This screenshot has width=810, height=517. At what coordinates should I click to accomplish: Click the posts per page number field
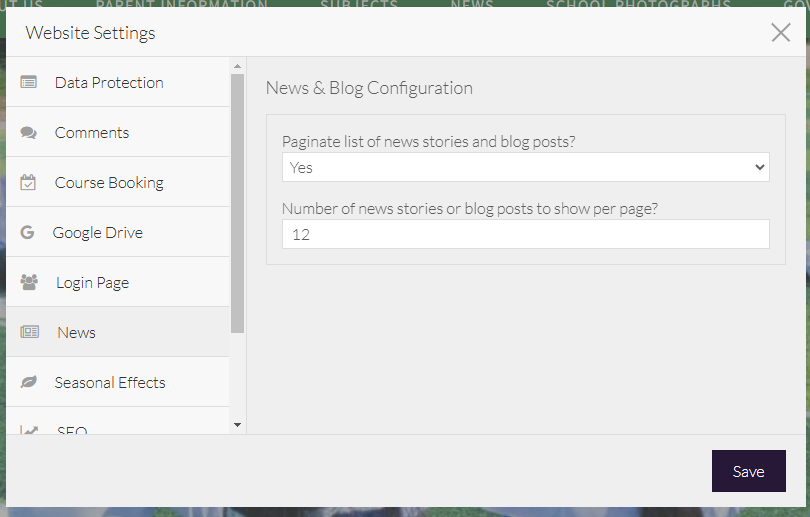pyautogui.click(x=525, y=234)
